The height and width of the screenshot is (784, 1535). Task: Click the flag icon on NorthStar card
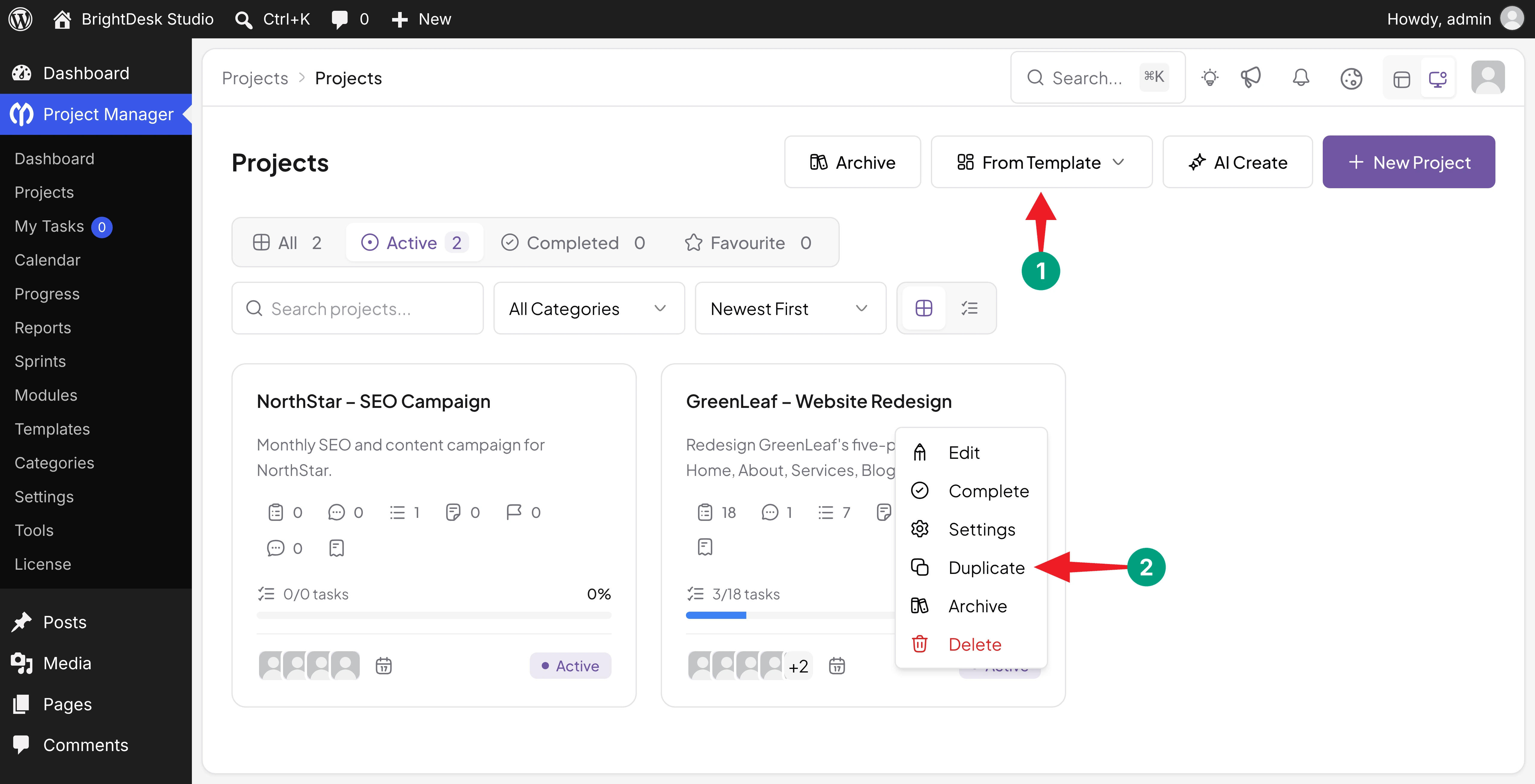(514, 512)
